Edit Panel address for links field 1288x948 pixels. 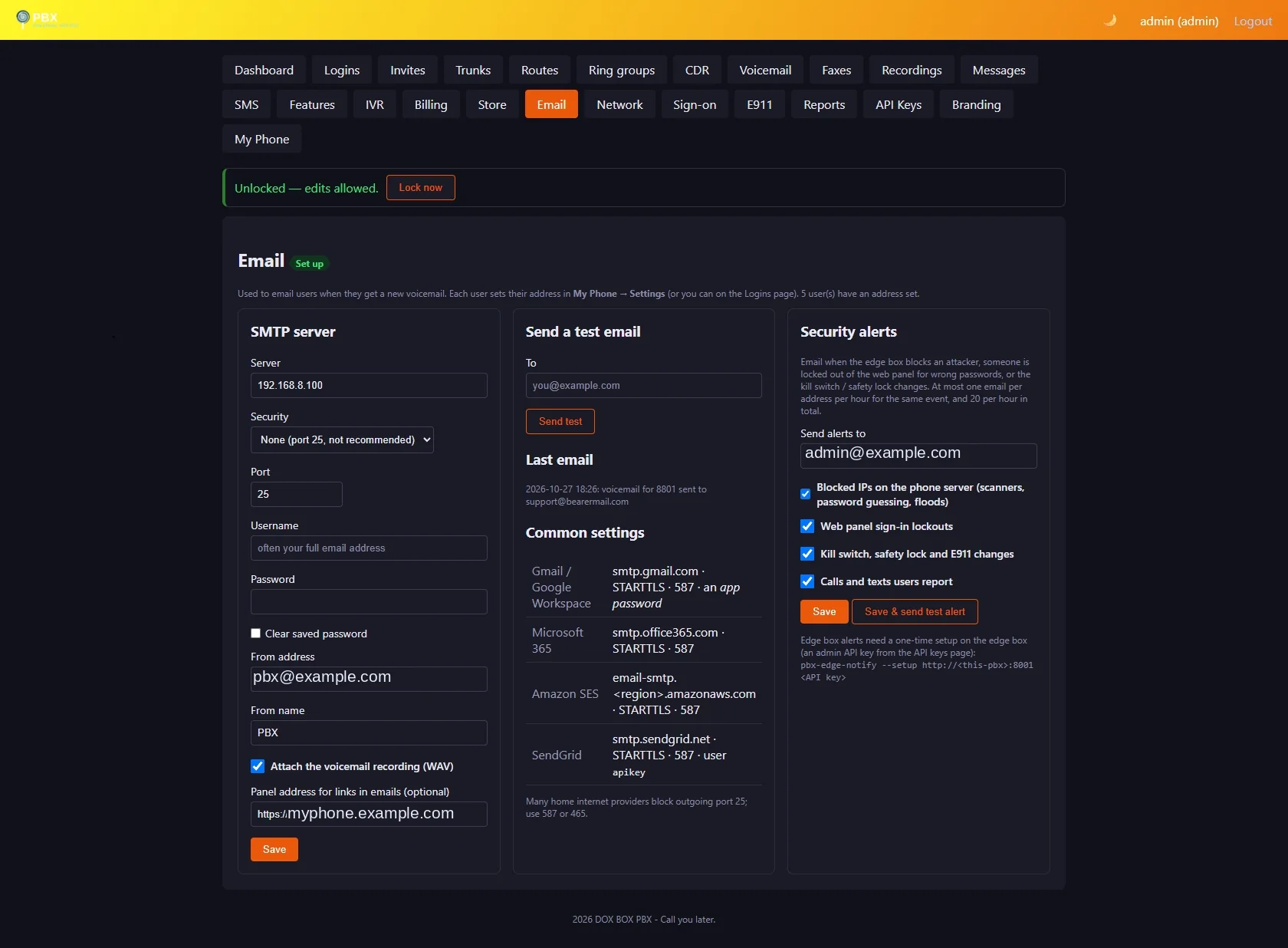click(369, 814)
